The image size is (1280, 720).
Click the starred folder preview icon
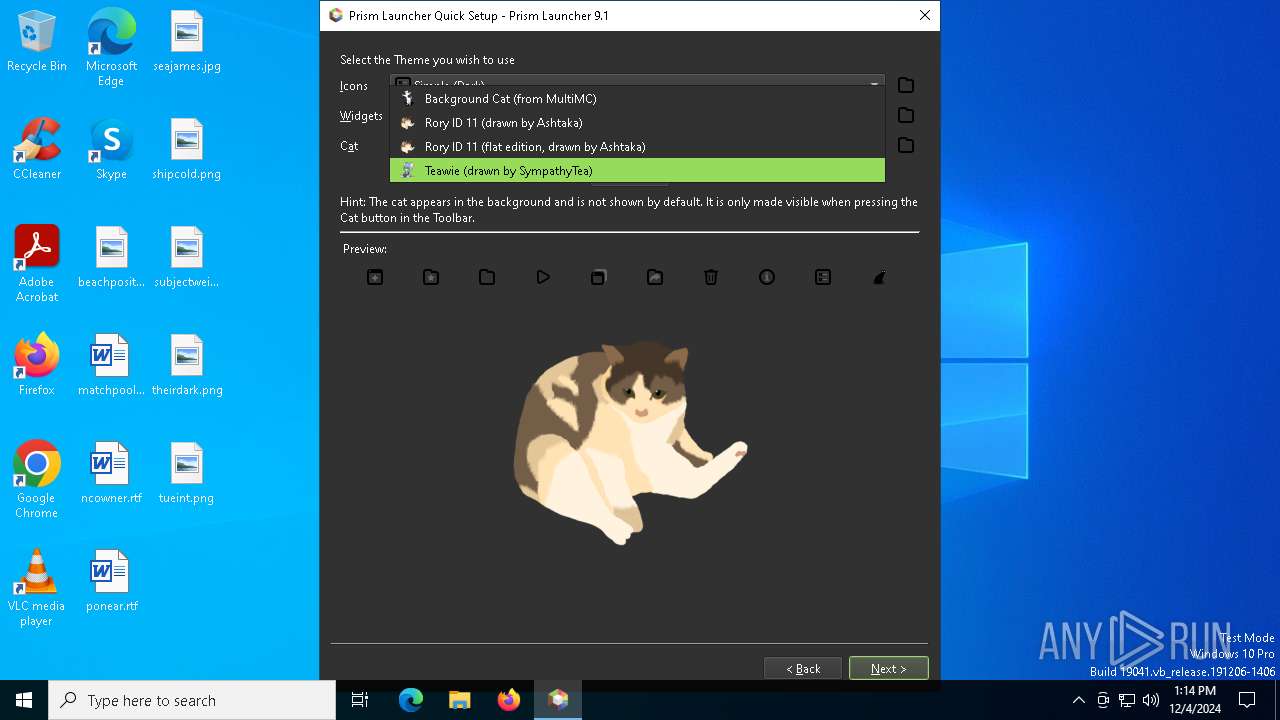(431, 277)
